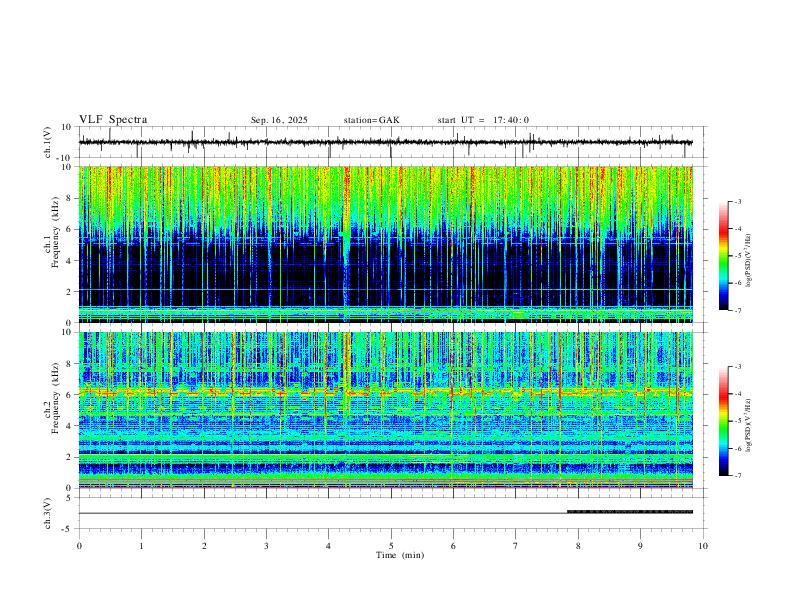Click the ch.1 voltage waveform trace

(385, 142)
